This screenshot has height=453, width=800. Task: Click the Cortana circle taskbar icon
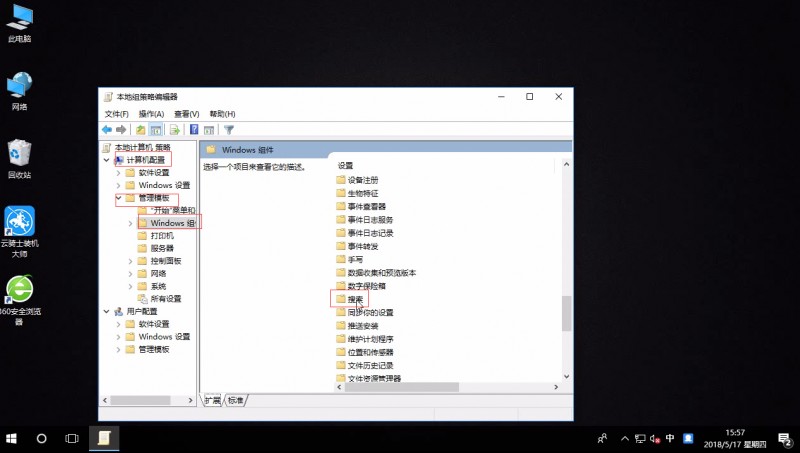[41, 438]
